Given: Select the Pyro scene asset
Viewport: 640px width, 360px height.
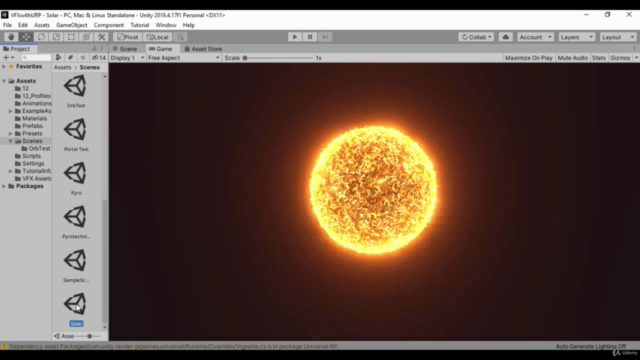Looking at the screenshot, I should tap(76, 178).
